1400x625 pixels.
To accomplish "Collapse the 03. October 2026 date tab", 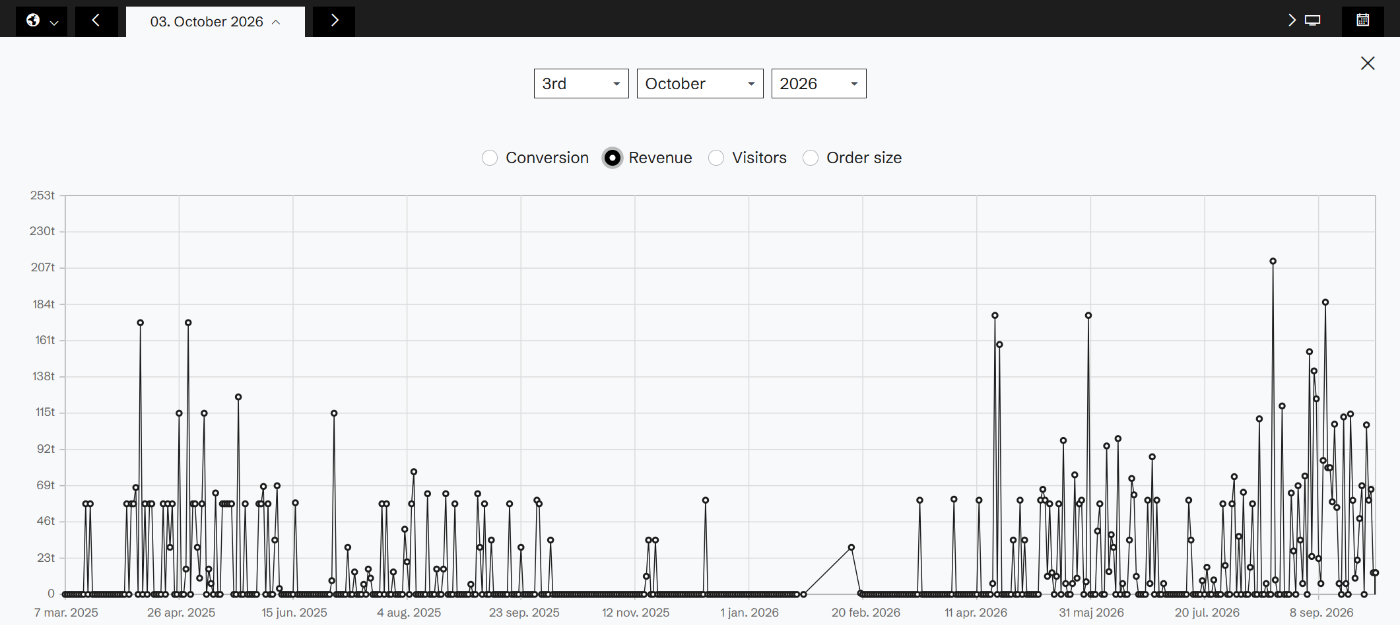I will [x=215, y=21].
